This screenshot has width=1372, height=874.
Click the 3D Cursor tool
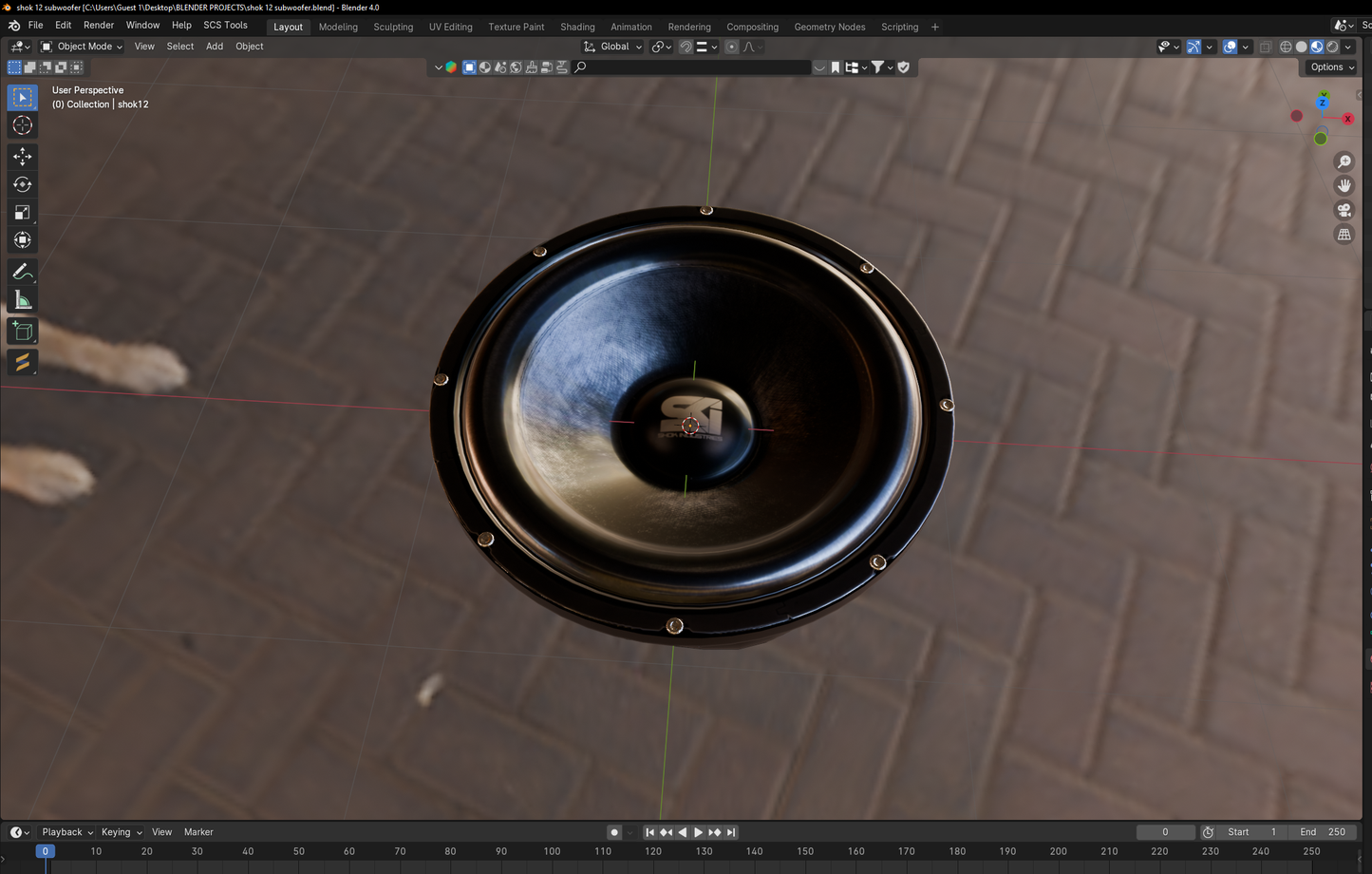(x=22, y=125)
